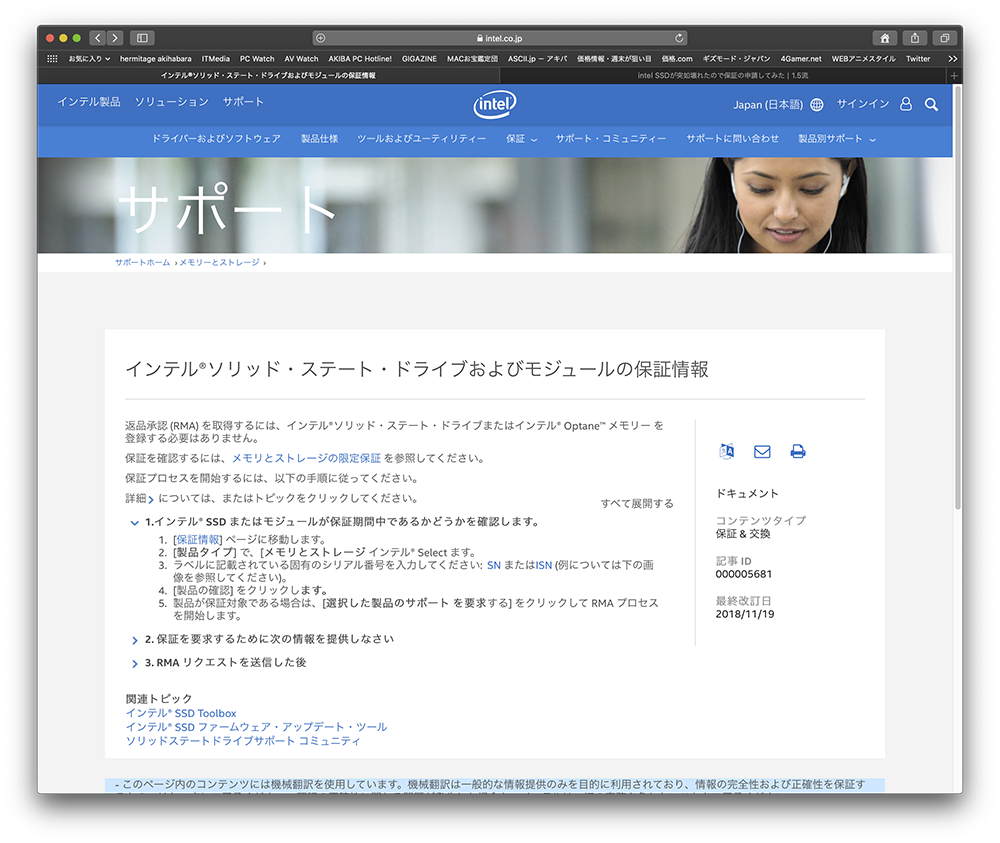Click サポートホーム breadcrumb link
Image resolution: width=1000 pixels, height=843 pixels.
[x=143, y=263]
